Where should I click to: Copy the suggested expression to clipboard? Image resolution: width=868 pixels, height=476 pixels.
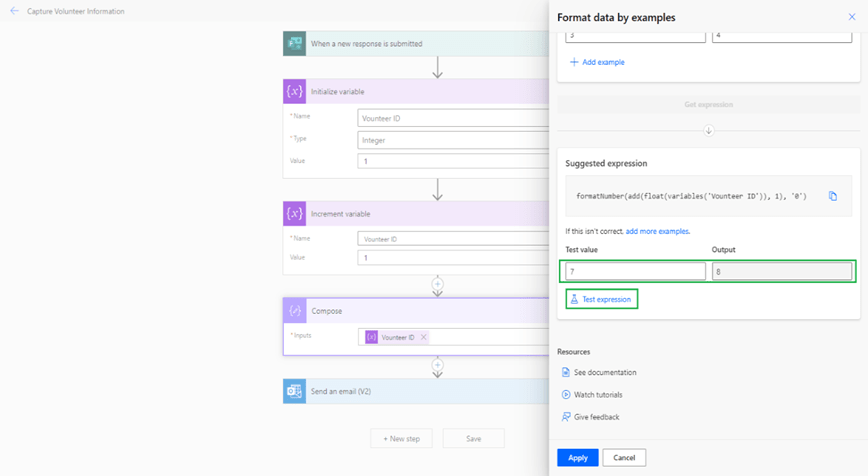coord(832,196)
